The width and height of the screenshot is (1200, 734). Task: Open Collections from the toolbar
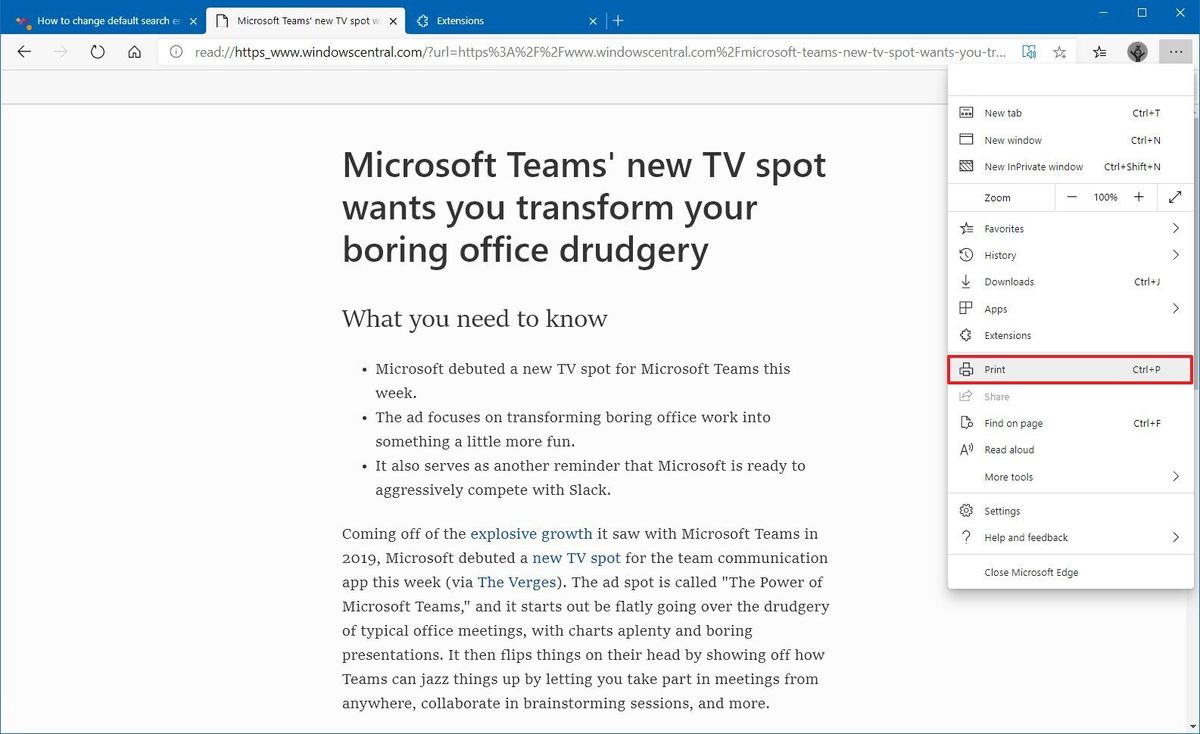1098,51
